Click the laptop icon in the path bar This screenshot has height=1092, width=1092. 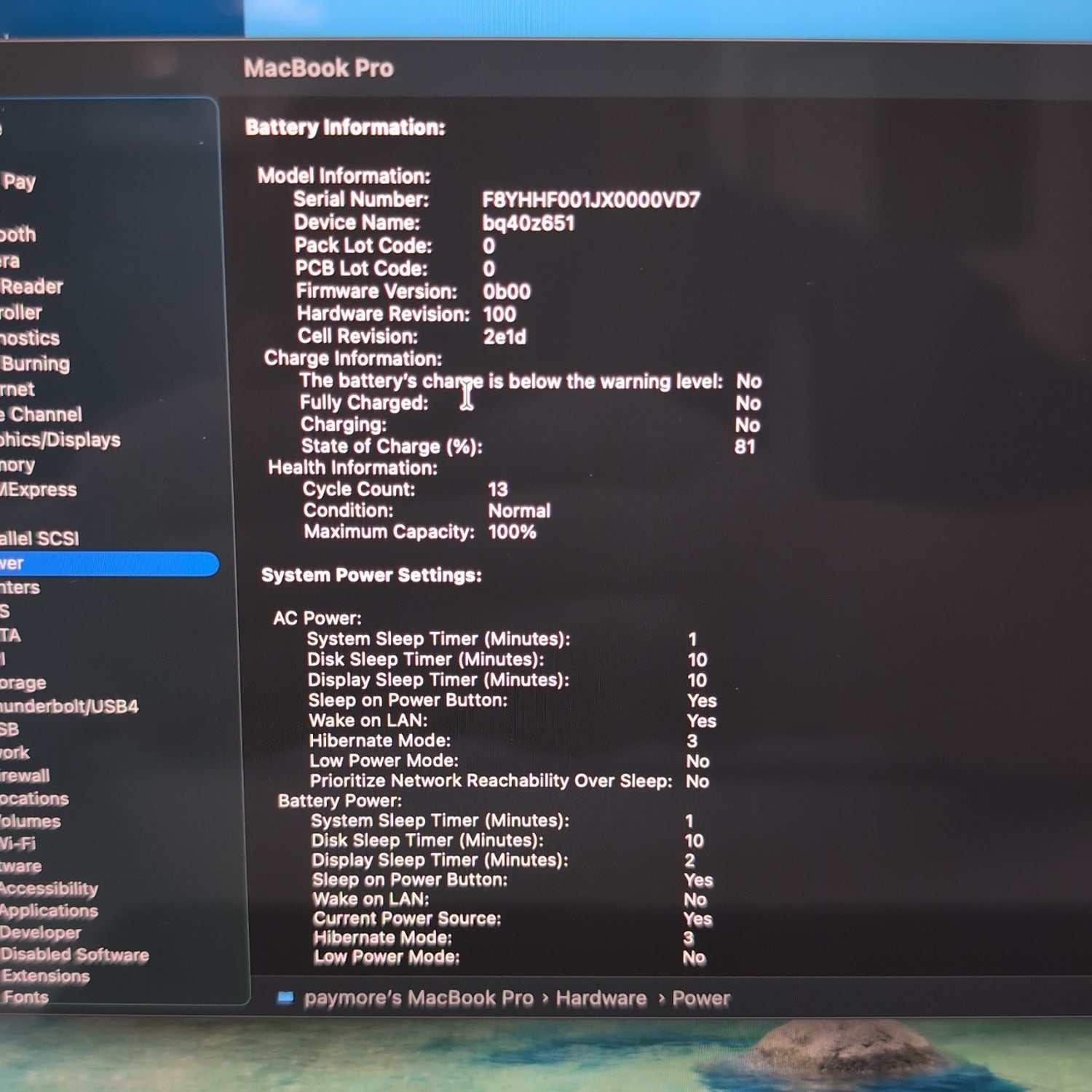click(285, 997)
